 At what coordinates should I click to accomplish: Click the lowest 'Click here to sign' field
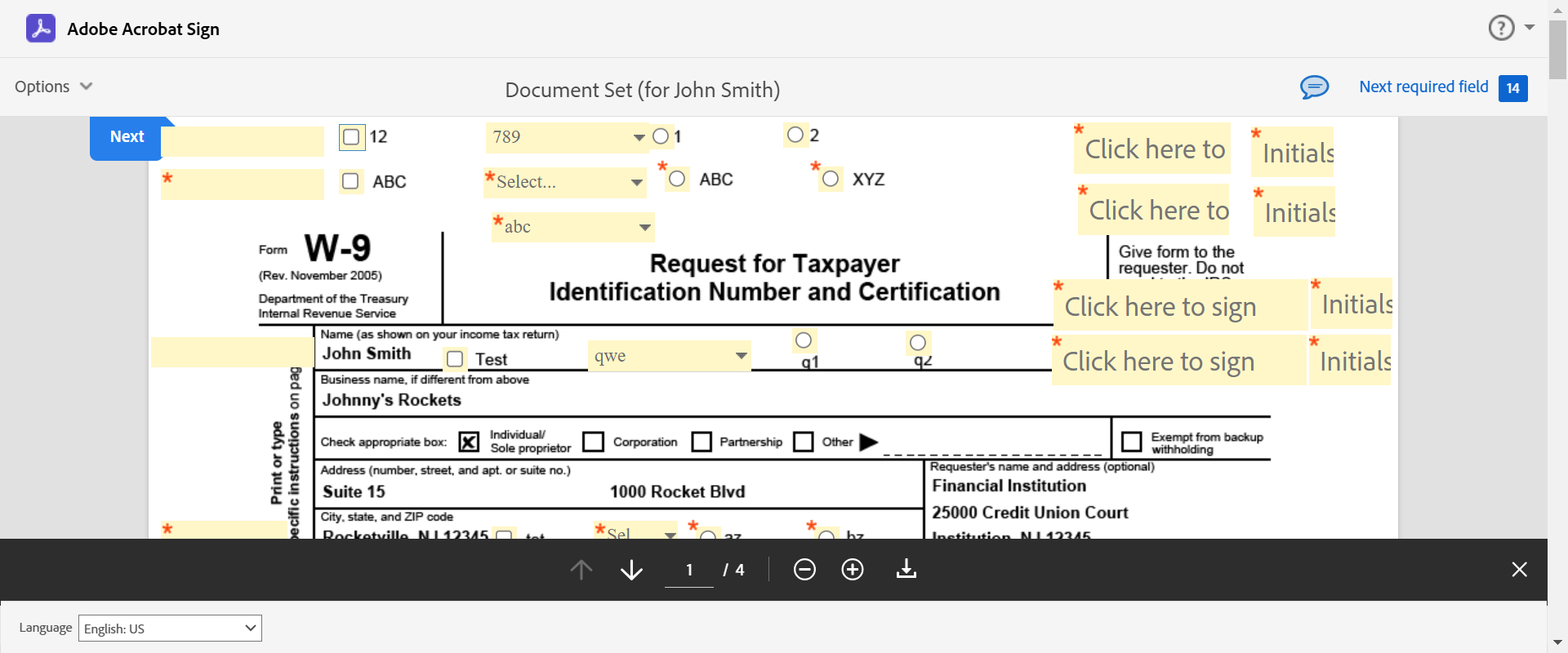pyautogui.click(x=1179, y=361)
